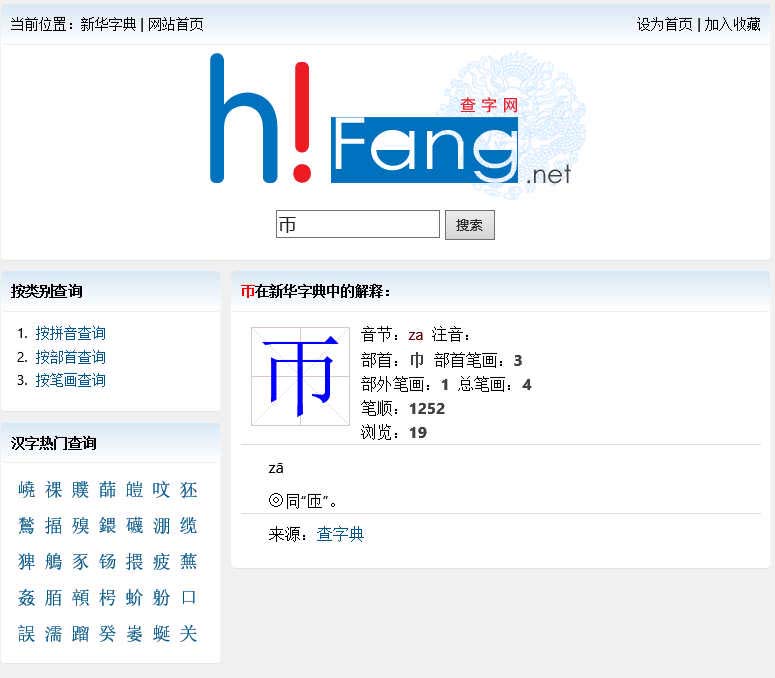The width and height of the screenshot is (775, 678).
Task: Click 加入收藏 at top right
Action: click(732, 24)
